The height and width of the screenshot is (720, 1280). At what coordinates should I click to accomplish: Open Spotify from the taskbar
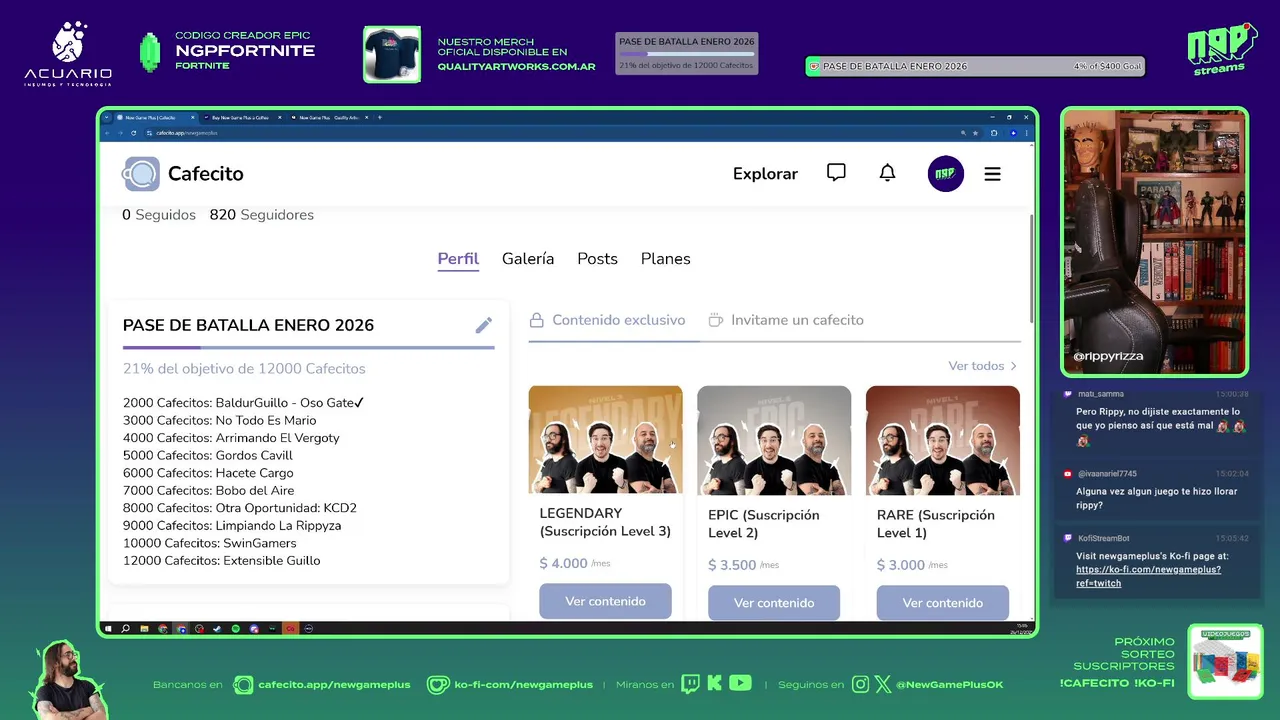click(235, 629)
